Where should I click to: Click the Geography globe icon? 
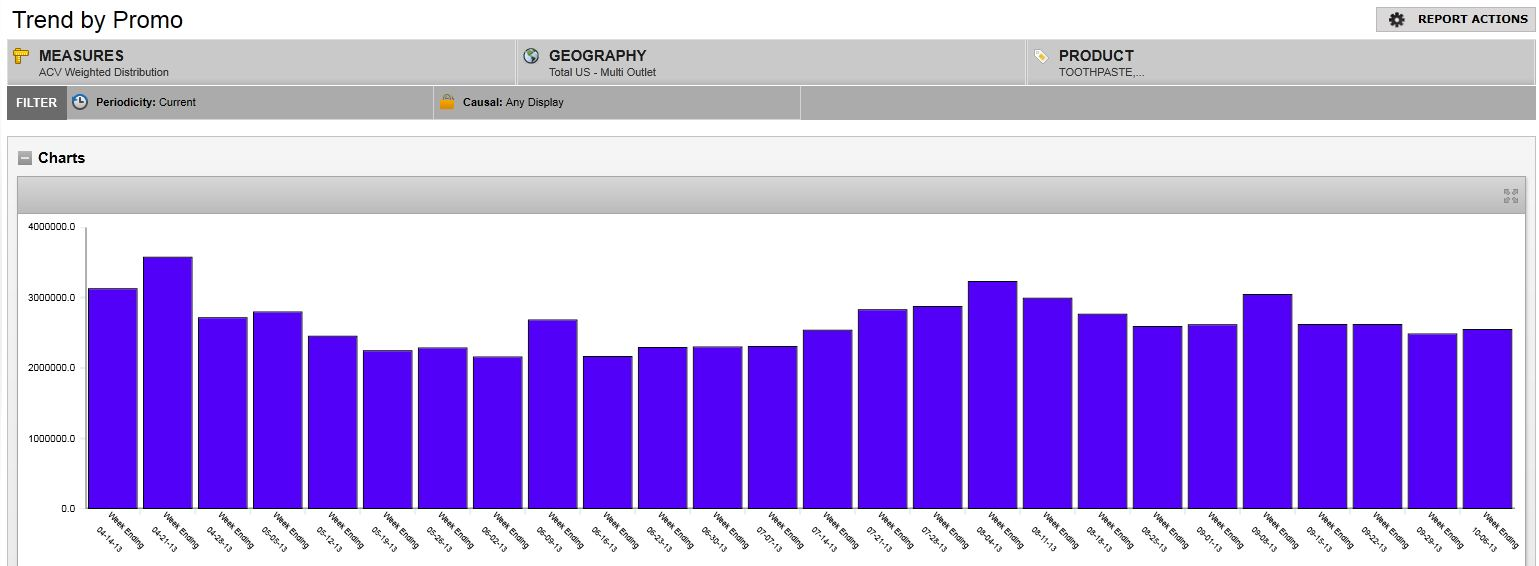point(531,56)
